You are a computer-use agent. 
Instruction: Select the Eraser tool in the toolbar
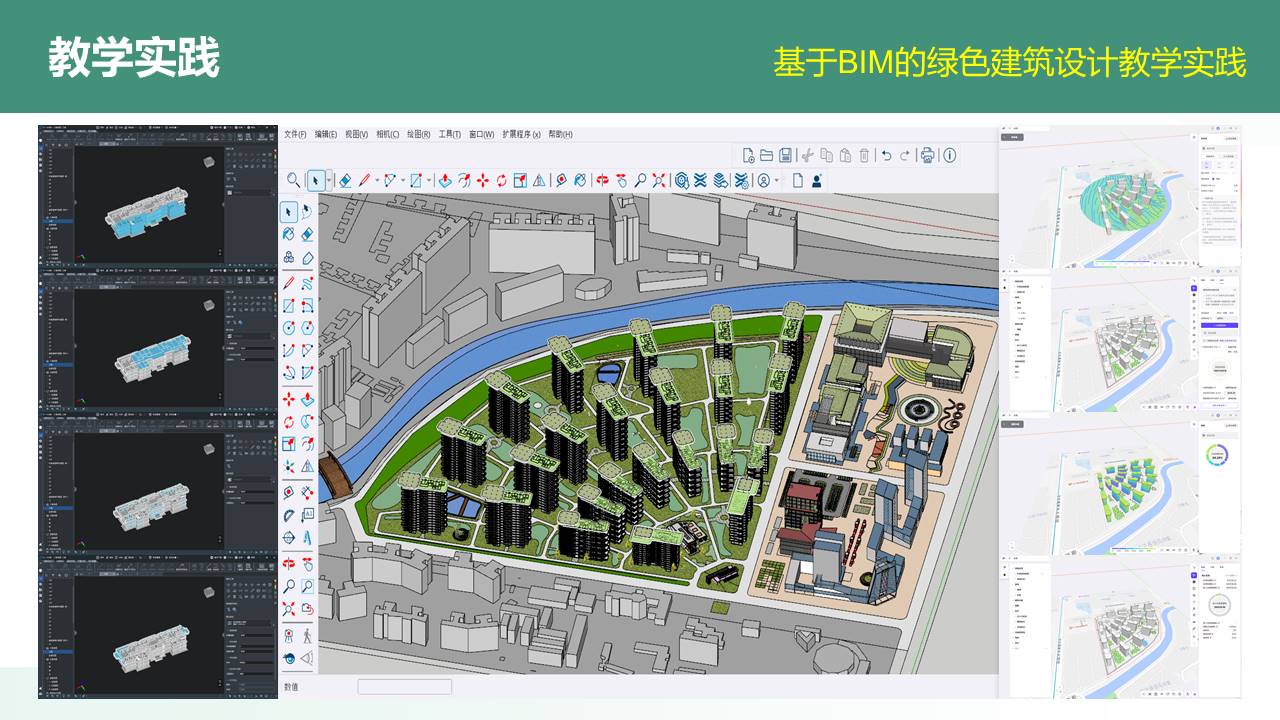pos(345,180)
